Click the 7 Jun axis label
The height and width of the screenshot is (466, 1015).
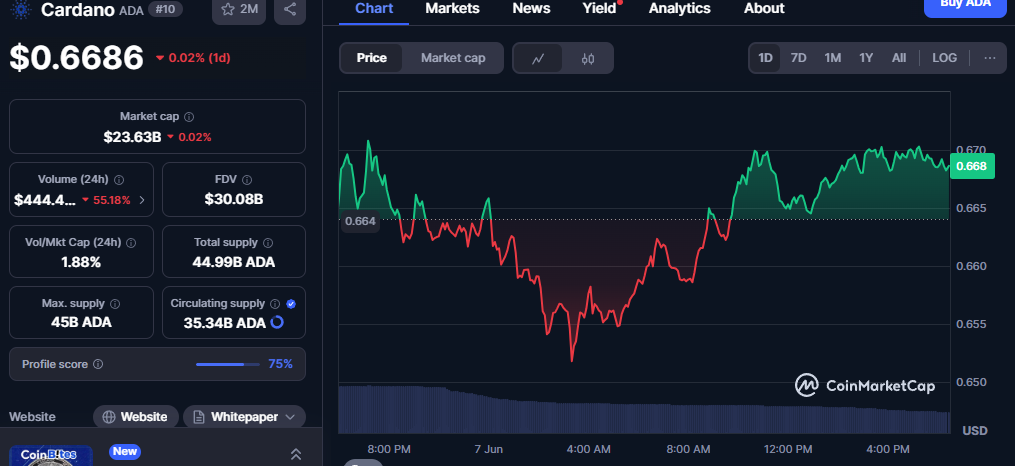pos(488,449)
